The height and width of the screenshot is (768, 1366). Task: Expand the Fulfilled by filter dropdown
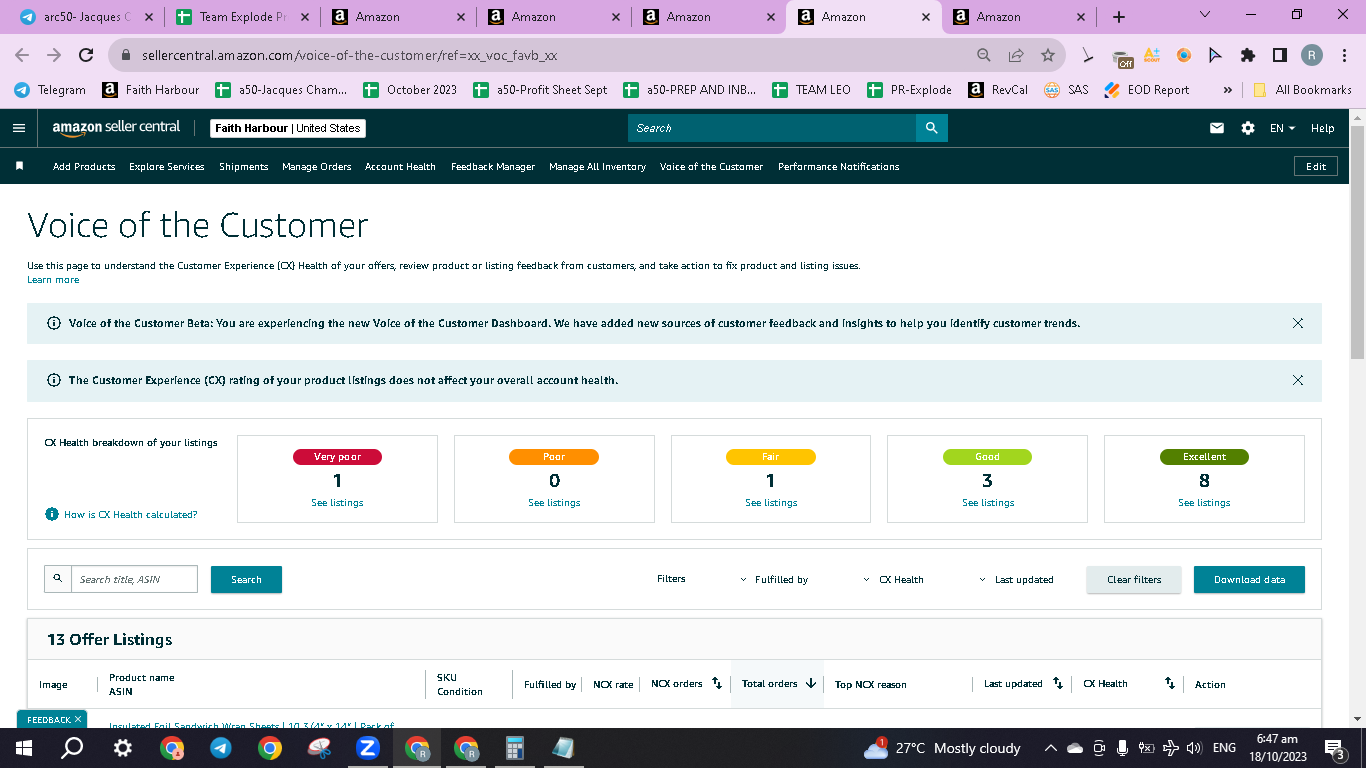[x=774, y=579]
